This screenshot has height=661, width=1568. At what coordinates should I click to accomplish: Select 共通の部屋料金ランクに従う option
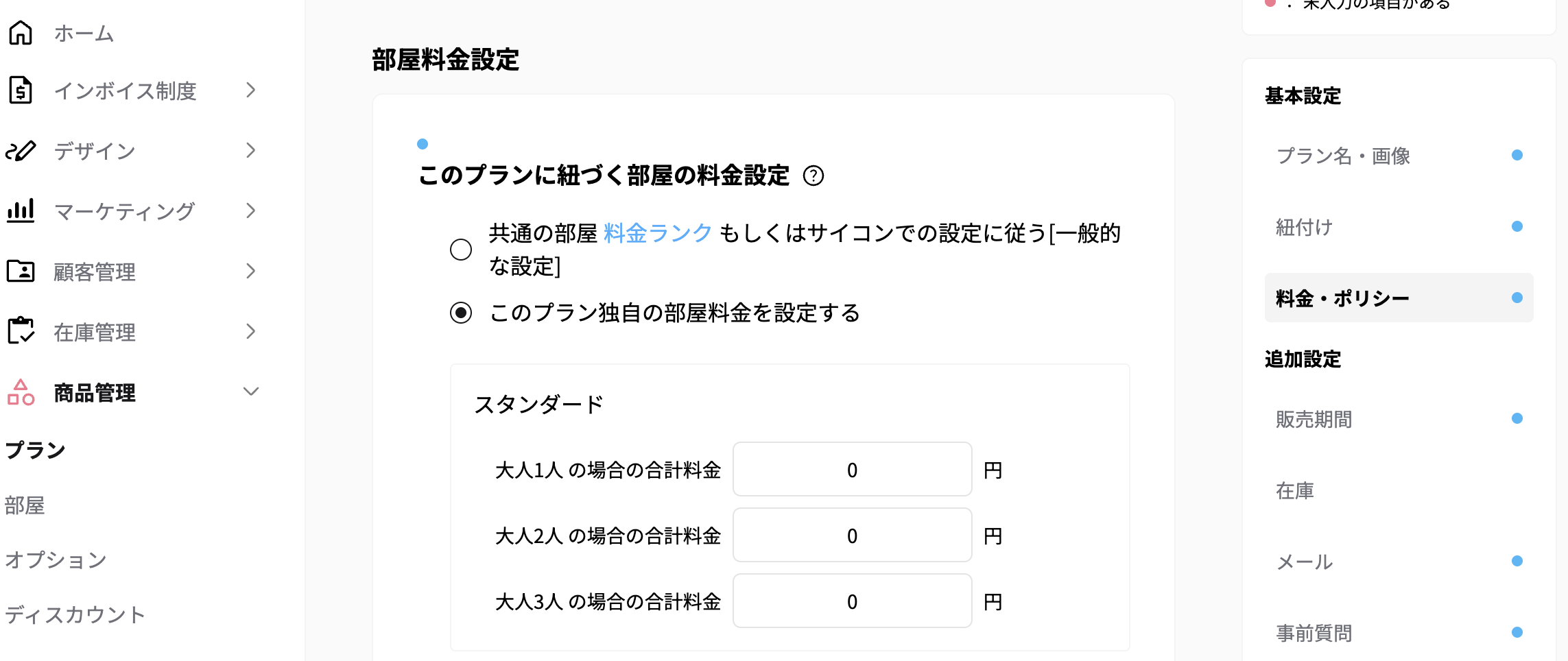click(460, 250)
